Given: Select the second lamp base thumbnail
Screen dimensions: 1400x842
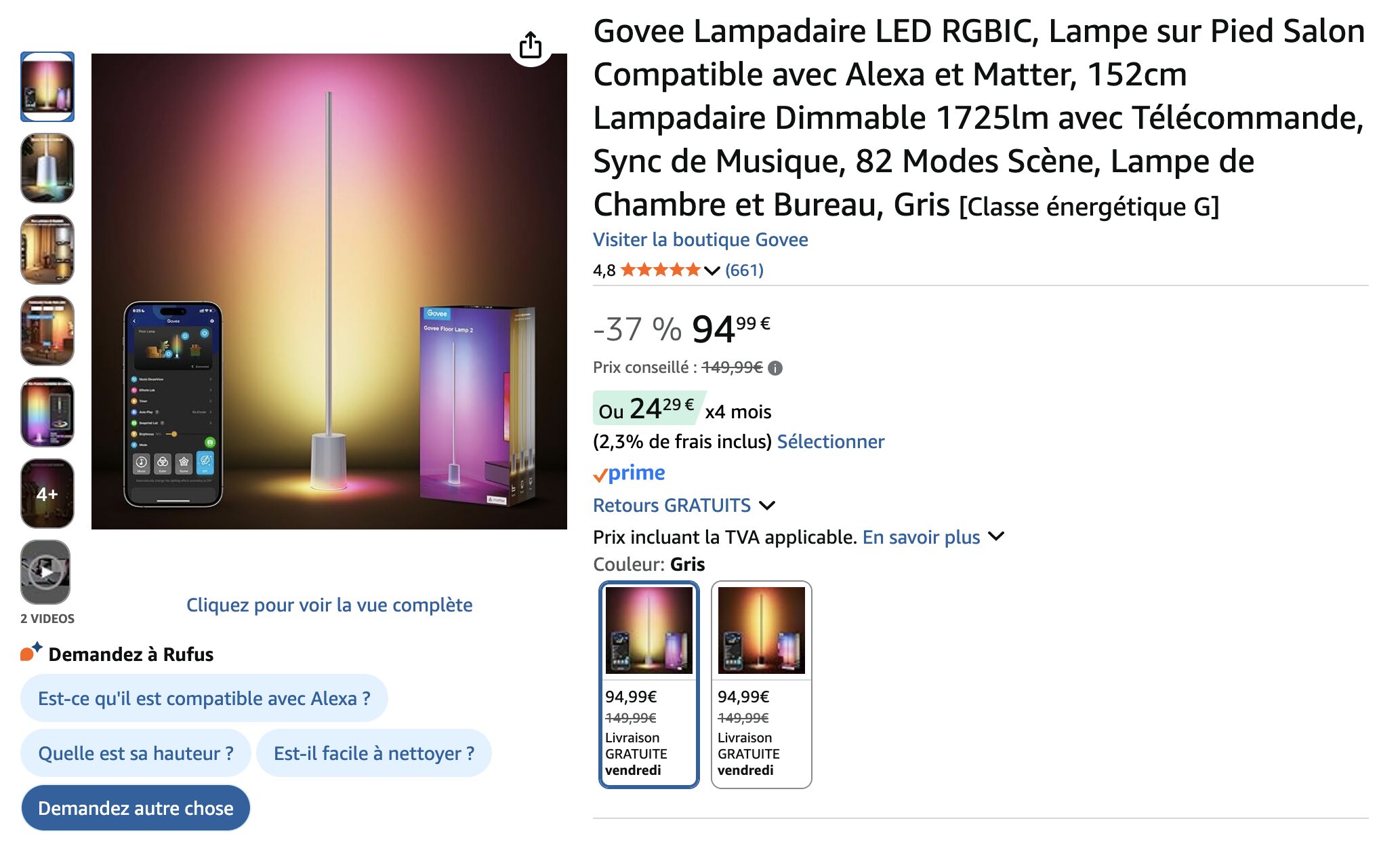Looking at the screenshot, I should [x=47, y=168].
